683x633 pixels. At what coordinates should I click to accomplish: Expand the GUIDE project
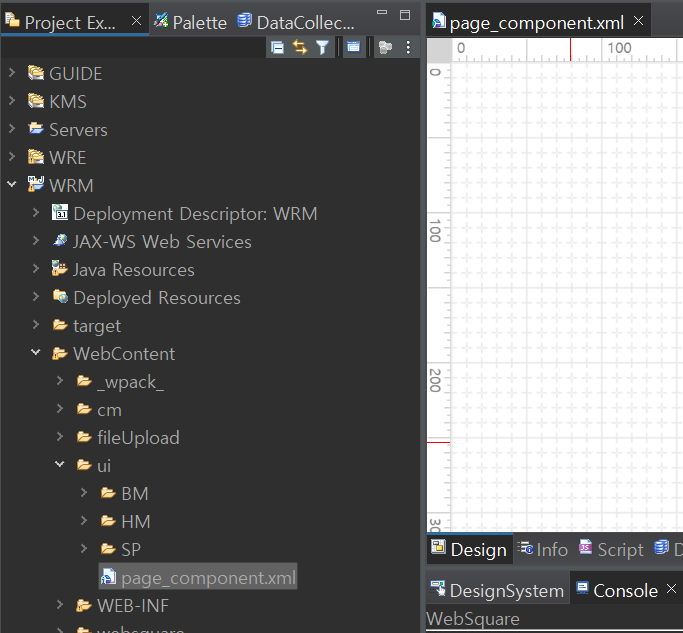(x=12, y=73)
